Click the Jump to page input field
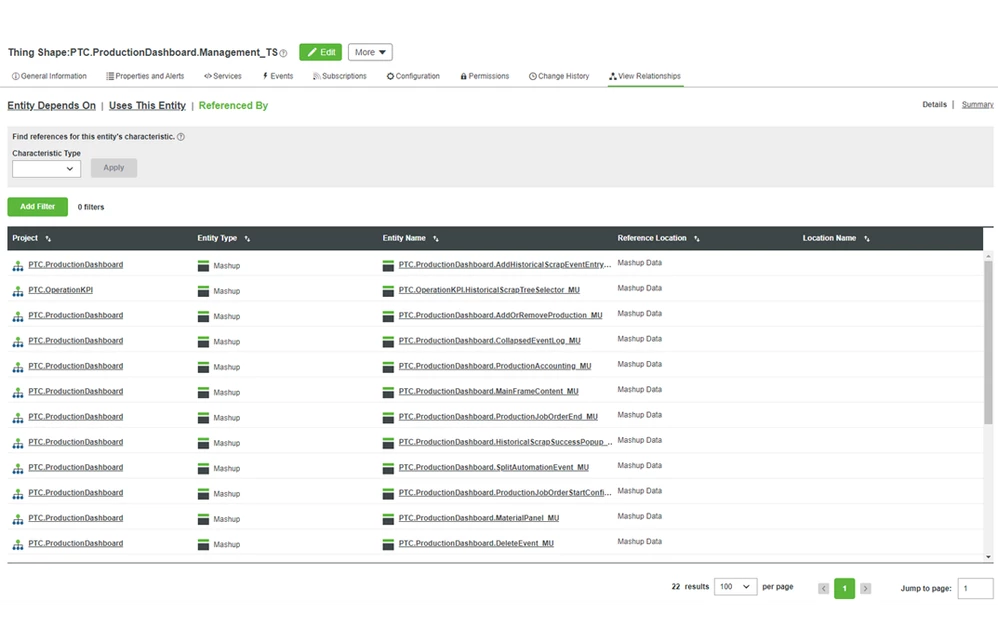The height and width of the screenshot is (643, 998). 975,589
